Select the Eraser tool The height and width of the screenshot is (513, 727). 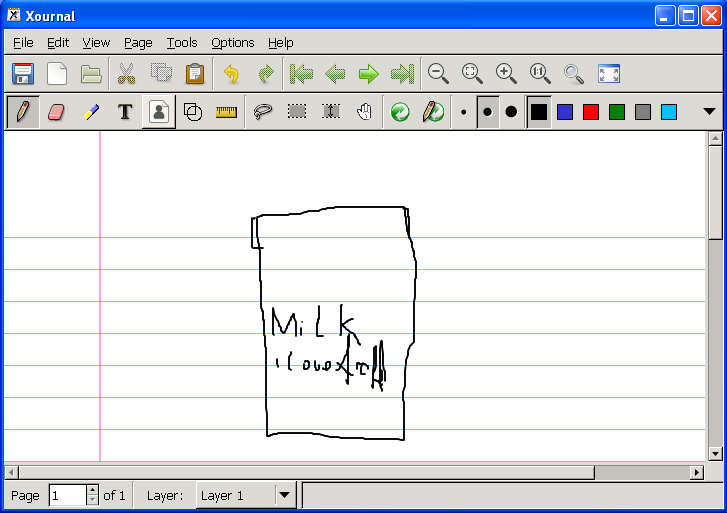56,112
